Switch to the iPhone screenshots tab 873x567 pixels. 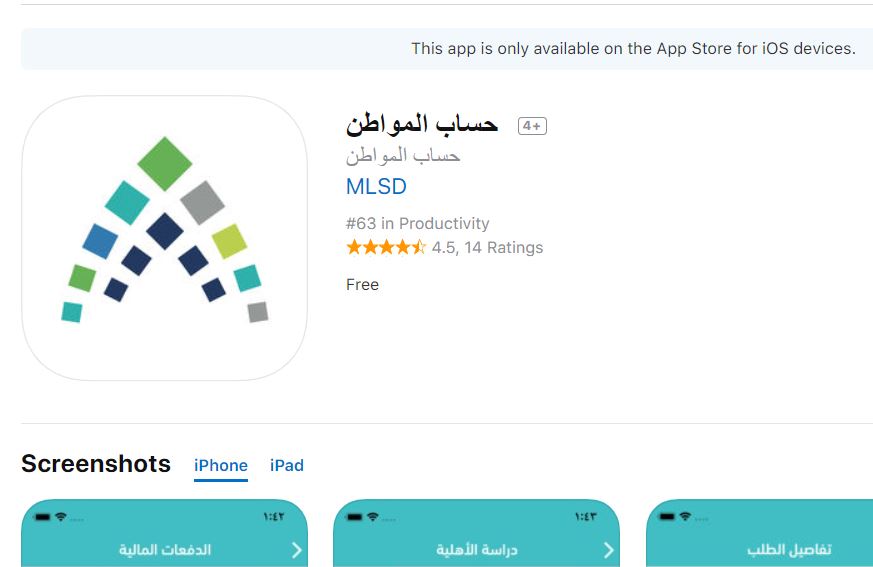(x=220, y=466)
